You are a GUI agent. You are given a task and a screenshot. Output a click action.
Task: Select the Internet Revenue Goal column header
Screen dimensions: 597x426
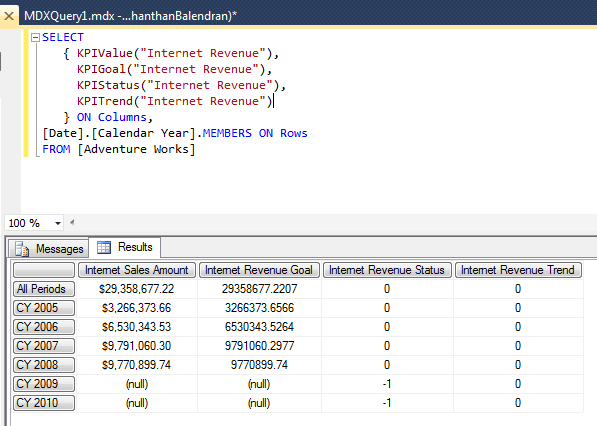click(259, 270)
